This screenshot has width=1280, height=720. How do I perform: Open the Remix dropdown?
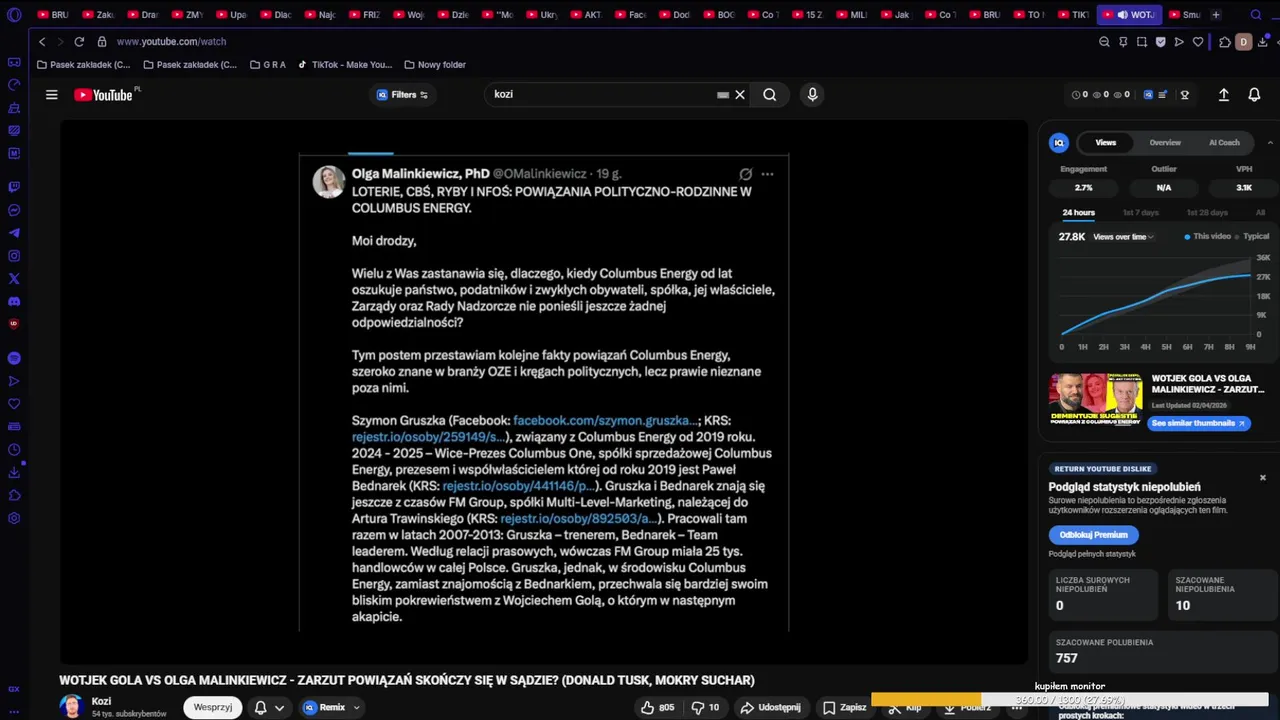pyautogui.click(x=332, y=707)
